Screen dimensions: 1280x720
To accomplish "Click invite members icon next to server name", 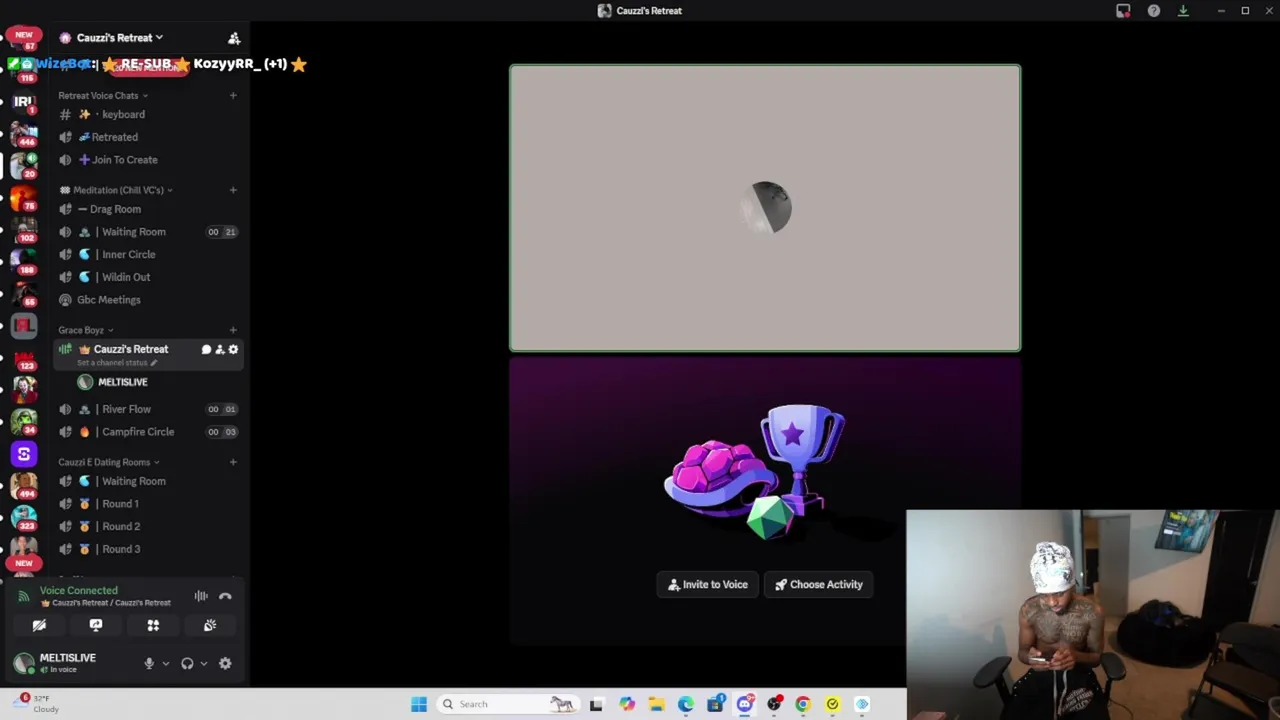I will click(234, 38).
